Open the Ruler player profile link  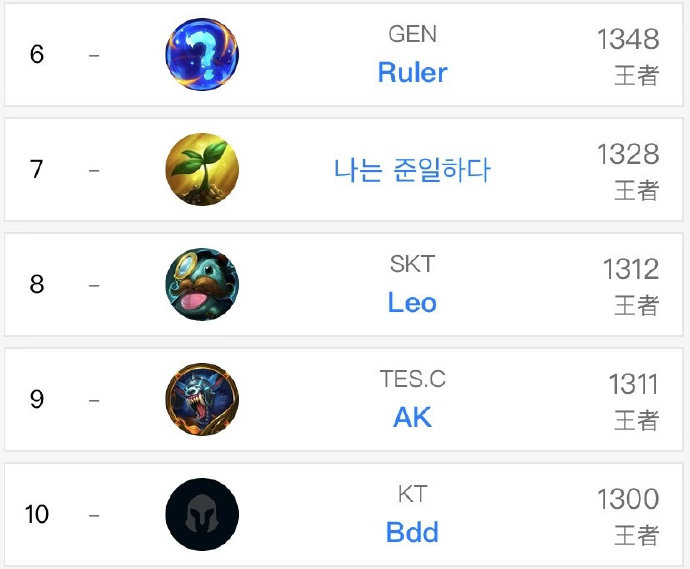[412, 73]
